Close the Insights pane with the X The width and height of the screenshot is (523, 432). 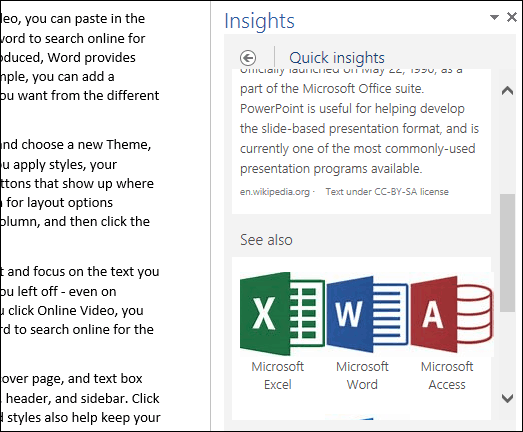(x=512, y=17)
